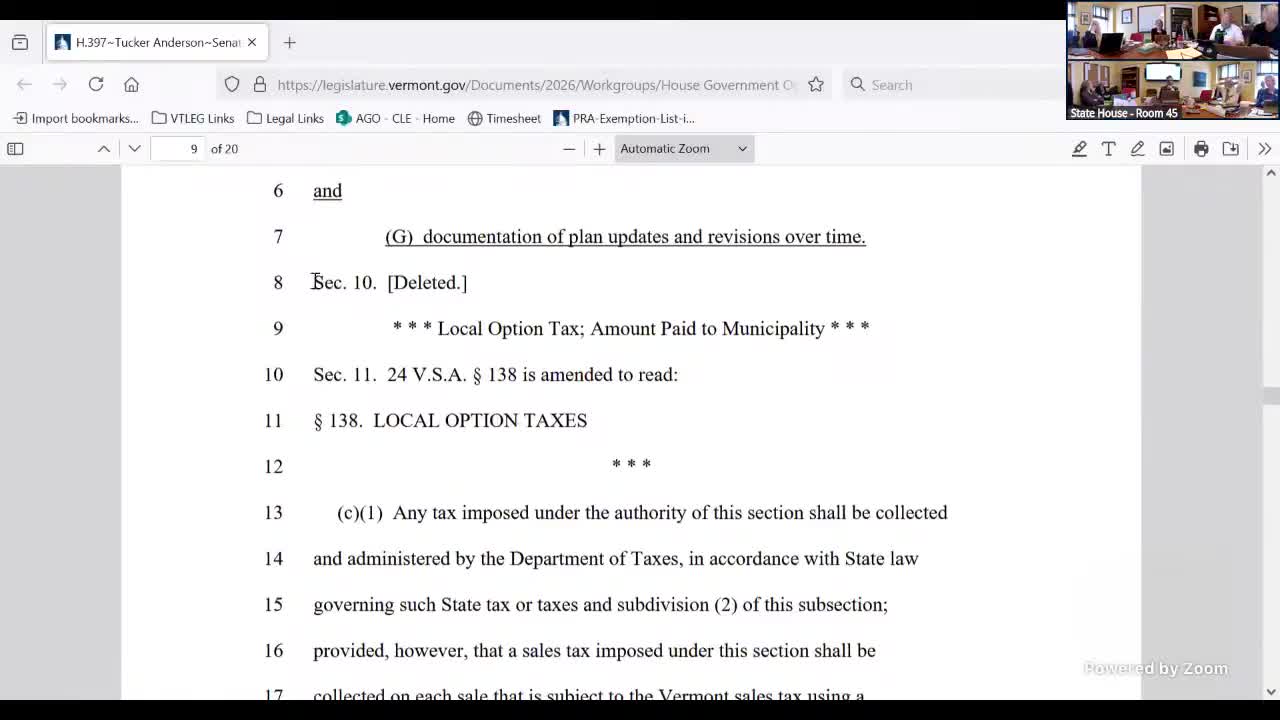1280x720 pixels.
Task: Click 'Sec. 11. 24 V.S.A. § 138' line
Action: pyautogui.click(x=495, y=375)
